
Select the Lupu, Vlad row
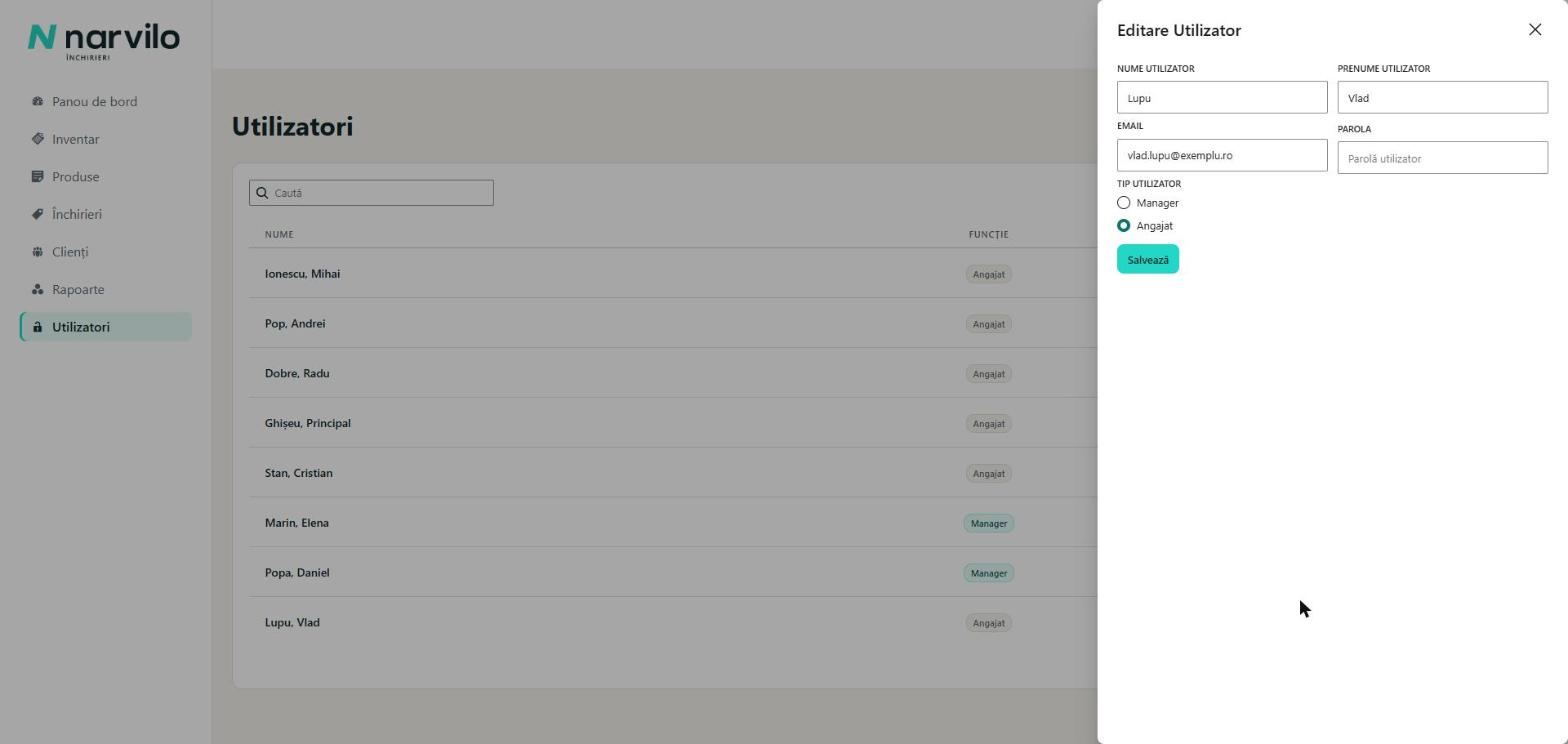click(673, 623)
